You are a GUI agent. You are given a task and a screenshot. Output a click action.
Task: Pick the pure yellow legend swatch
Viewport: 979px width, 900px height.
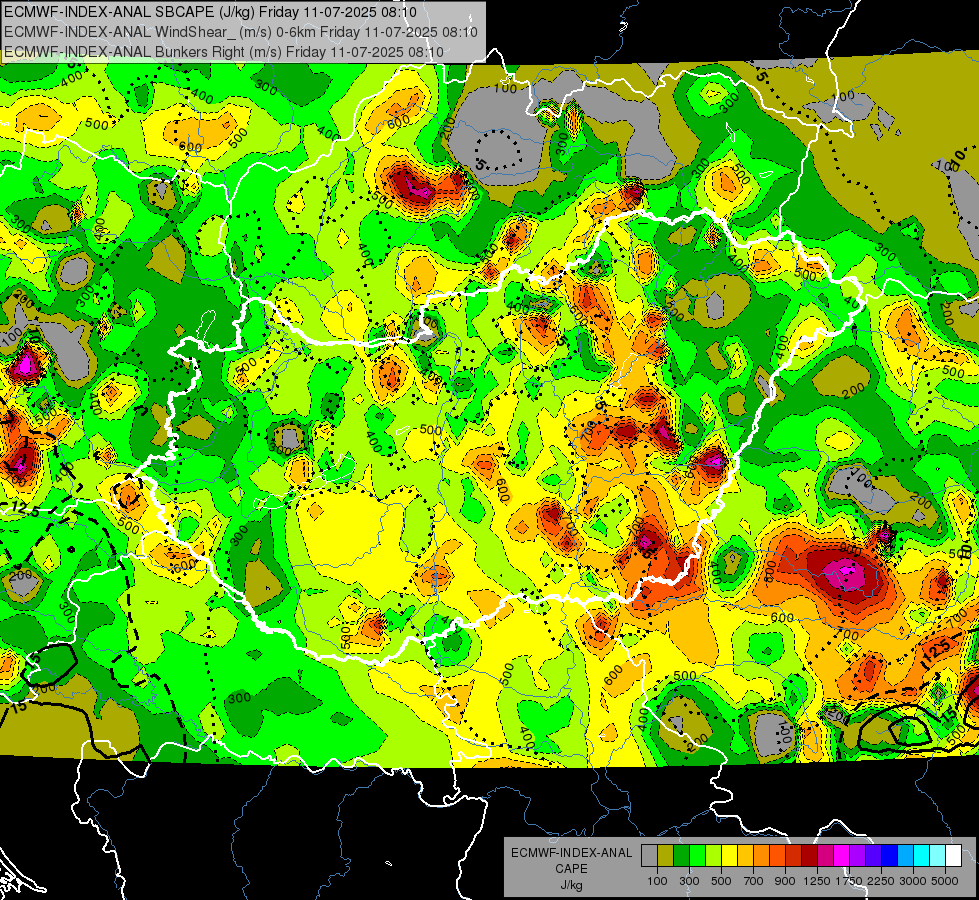point(729,856)
